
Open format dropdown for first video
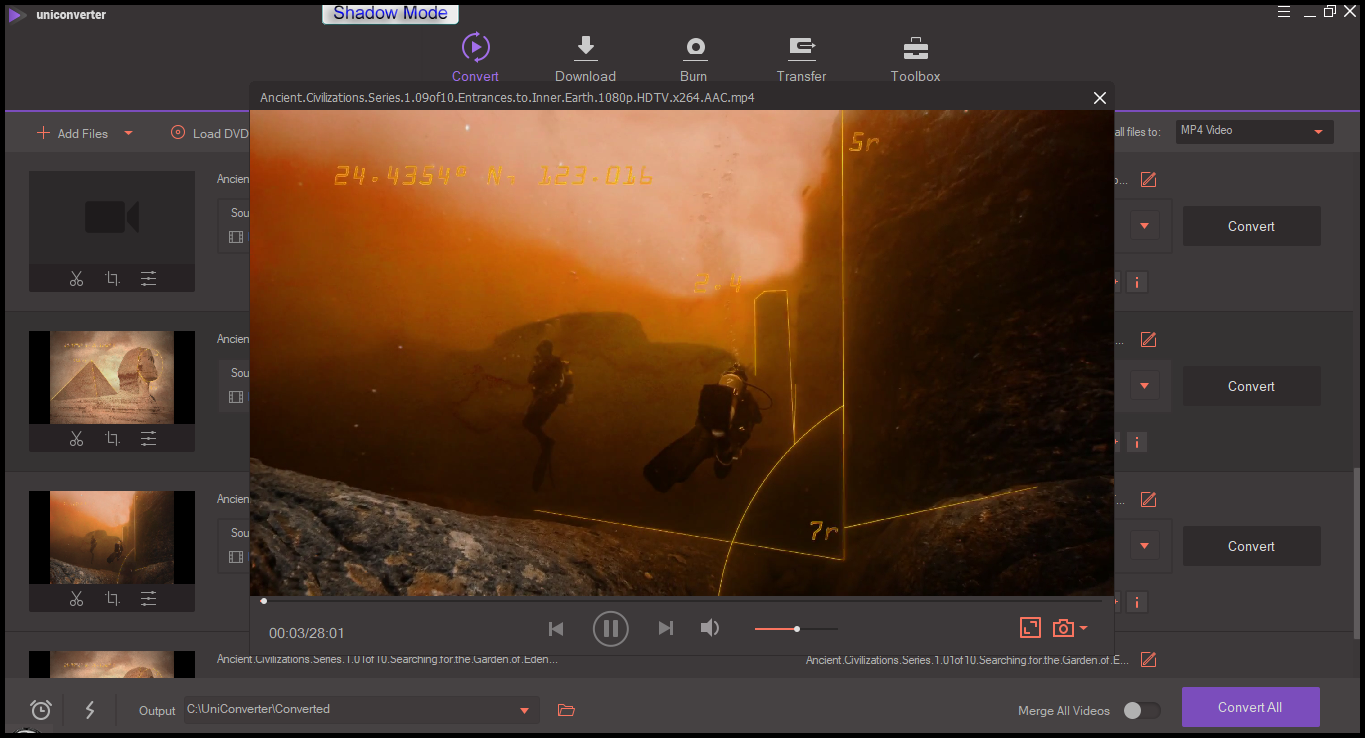tap(1144, 226)
